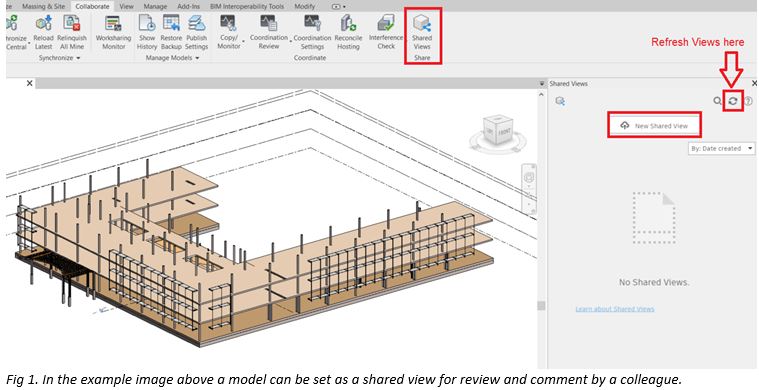This screenshot has height=390, width=759.
Task: Open the Worksharing Monitor
Action: coord(113,32)
